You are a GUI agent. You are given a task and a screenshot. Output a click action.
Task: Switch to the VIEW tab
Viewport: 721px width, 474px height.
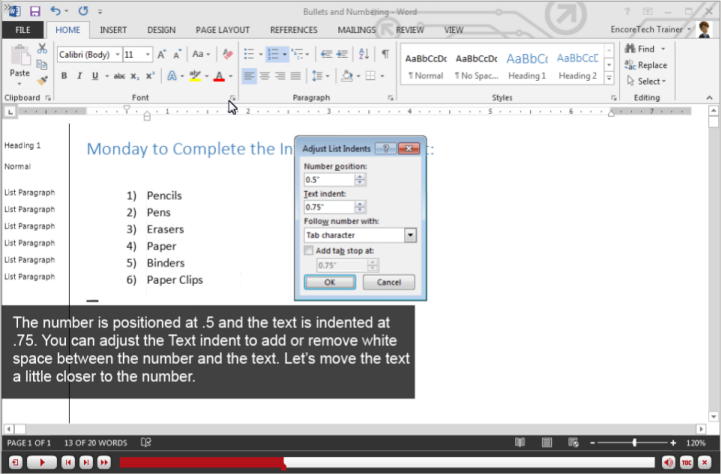[x=453, y=30]
